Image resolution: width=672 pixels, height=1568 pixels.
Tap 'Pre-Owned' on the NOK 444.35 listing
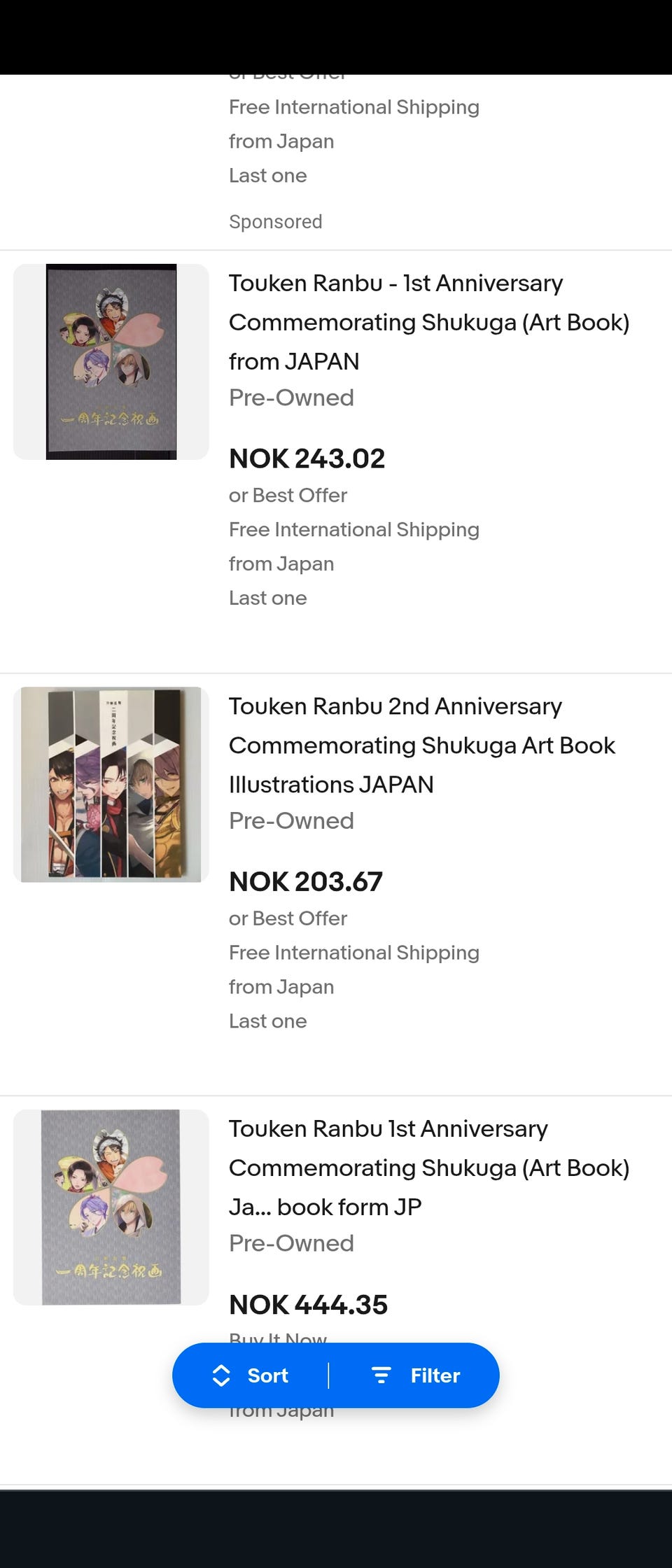(x=291, y=1243)
